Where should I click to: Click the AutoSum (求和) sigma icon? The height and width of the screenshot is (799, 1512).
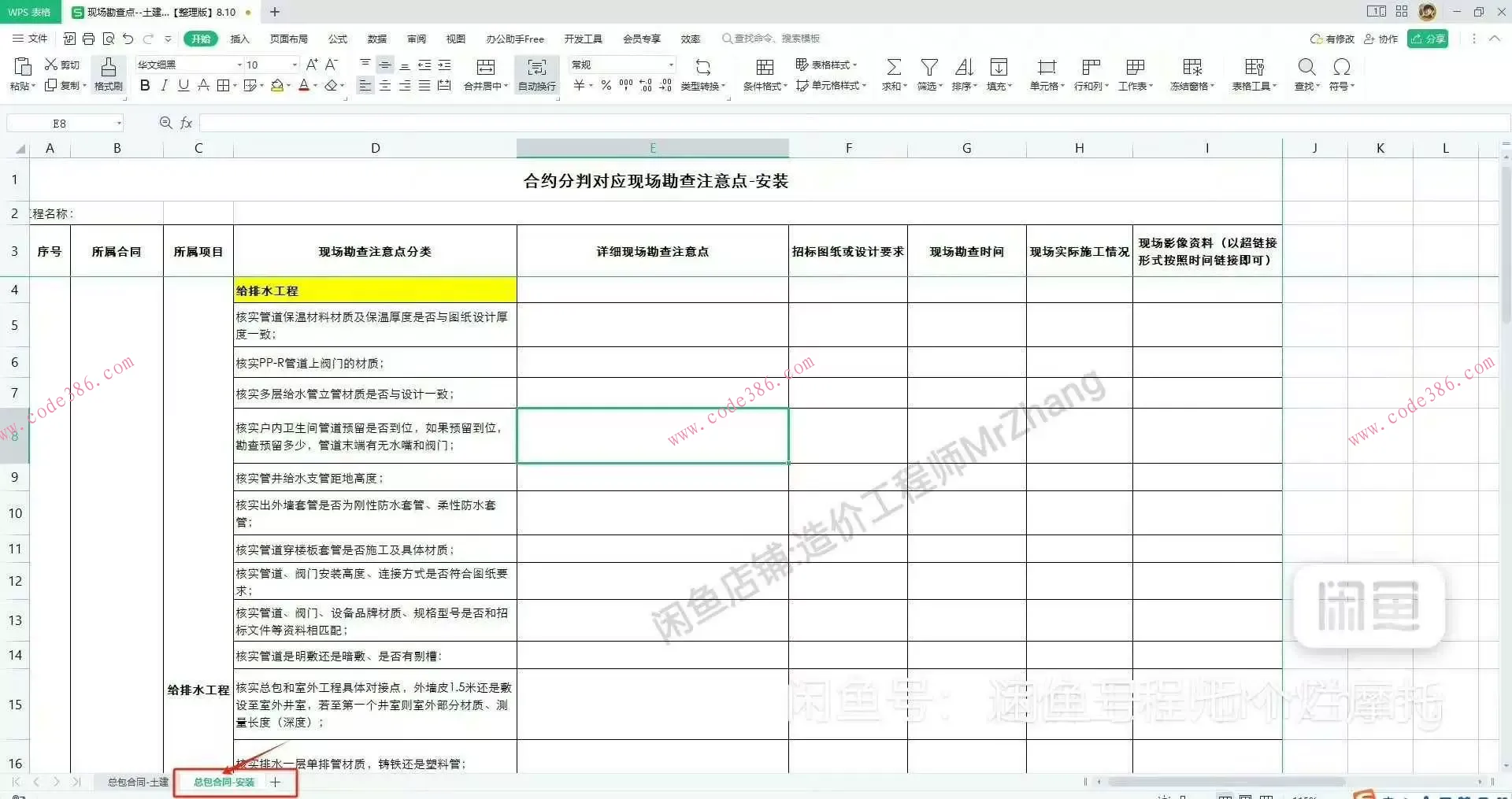pyautogui.click(x=894, y=68)
